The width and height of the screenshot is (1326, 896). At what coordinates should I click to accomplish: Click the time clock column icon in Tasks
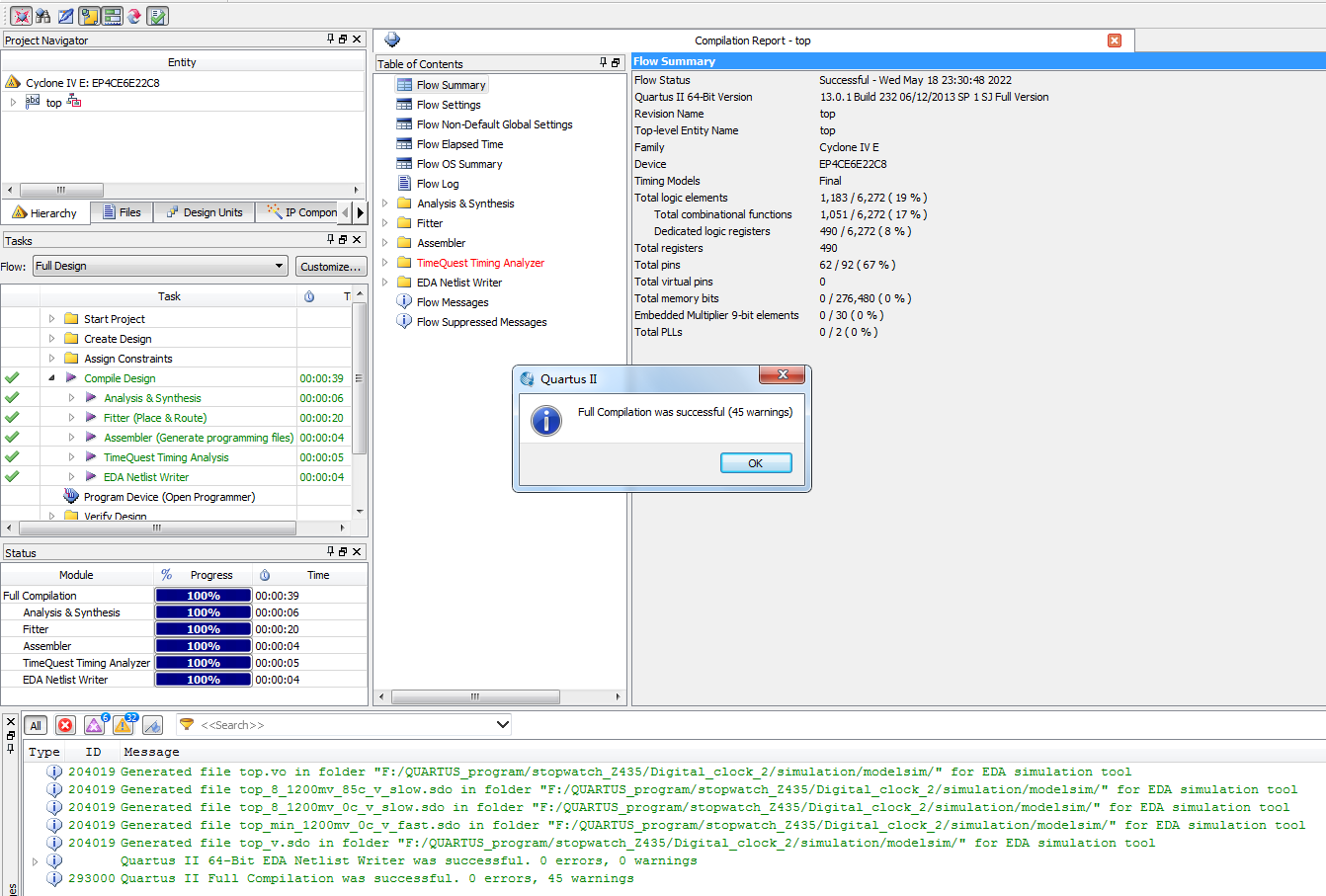tap(309, 296)
